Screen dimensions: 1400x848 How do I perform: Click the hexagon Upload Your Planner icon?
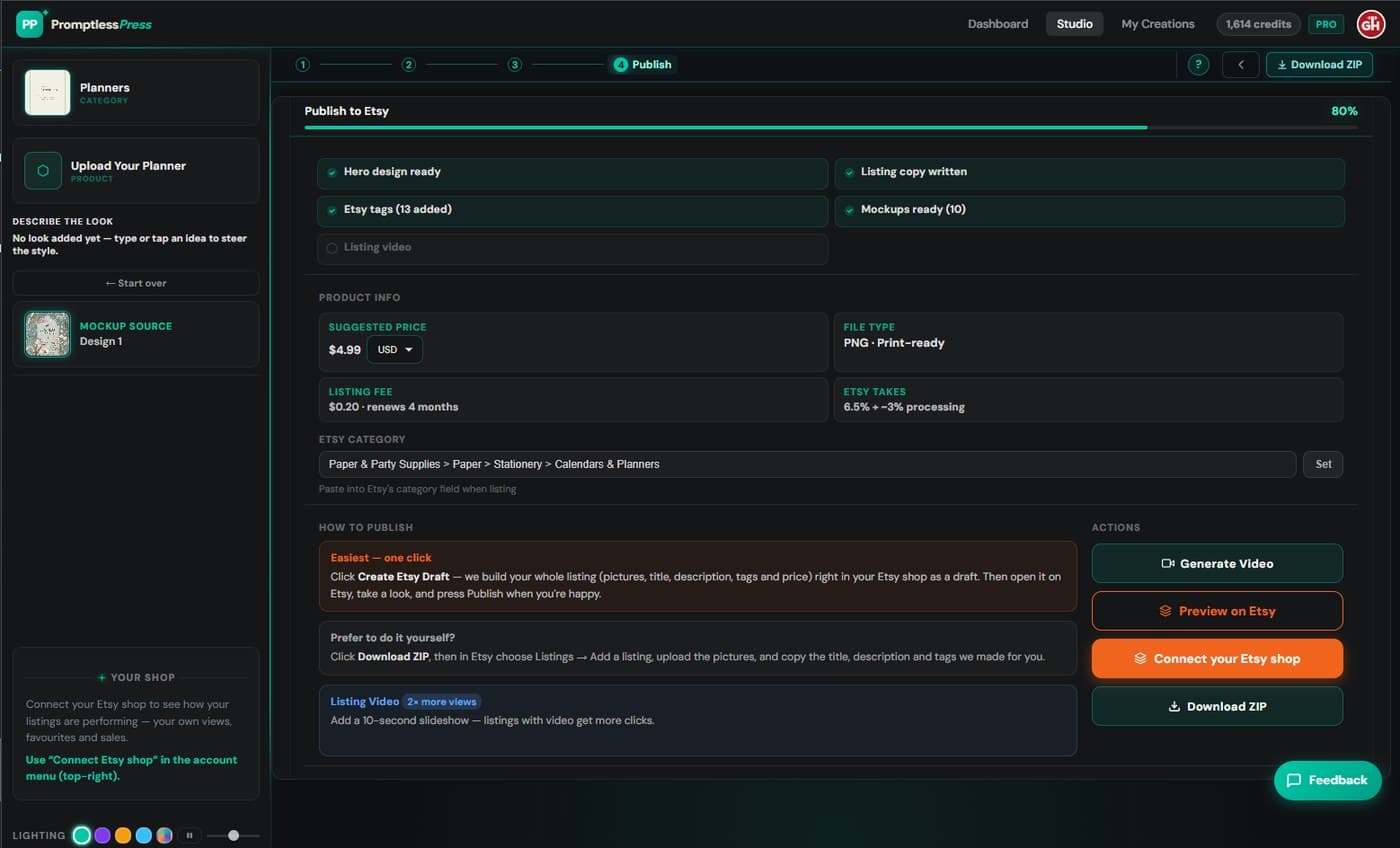pos(43,171)
